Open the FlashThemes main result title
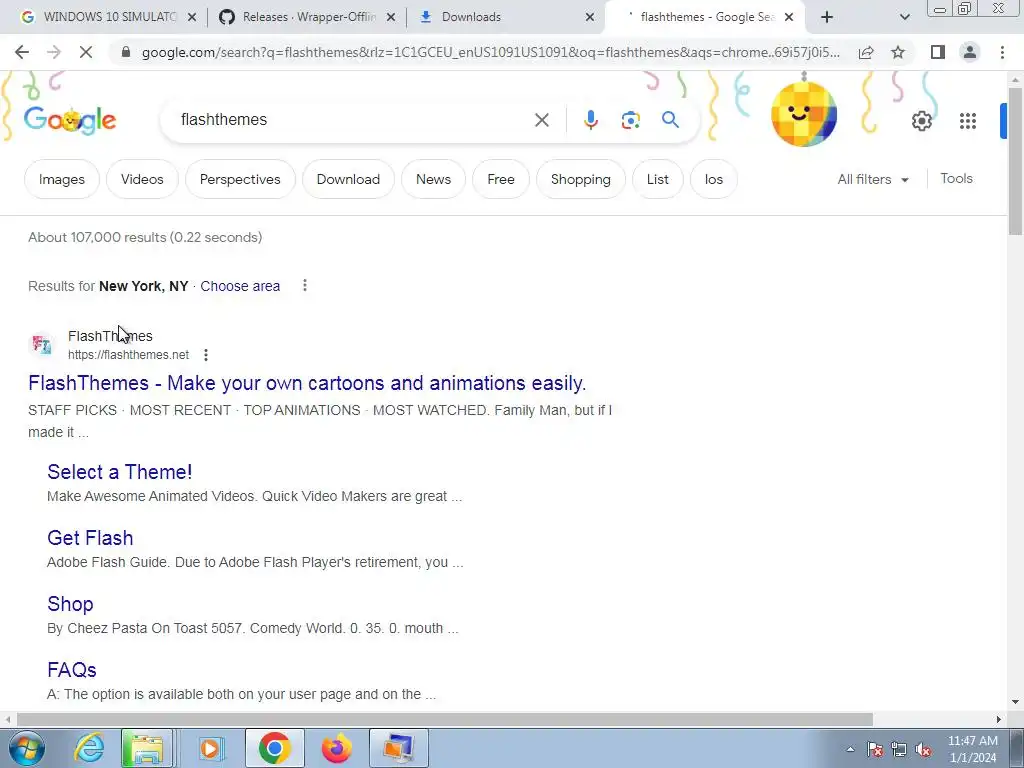Screen dimensions: 1024x768 307,383
